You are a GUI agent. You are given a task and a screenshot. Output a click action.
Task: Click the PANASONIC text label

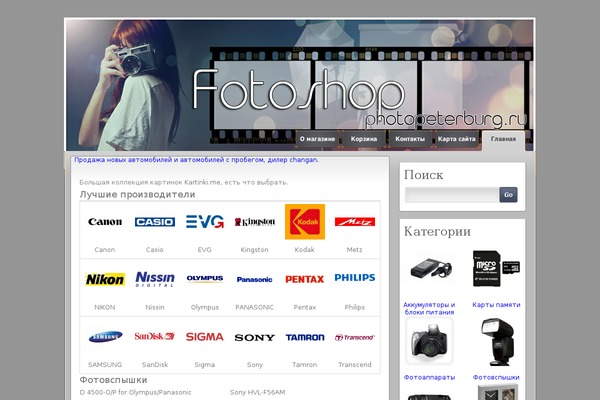click(x=254, y=307)
